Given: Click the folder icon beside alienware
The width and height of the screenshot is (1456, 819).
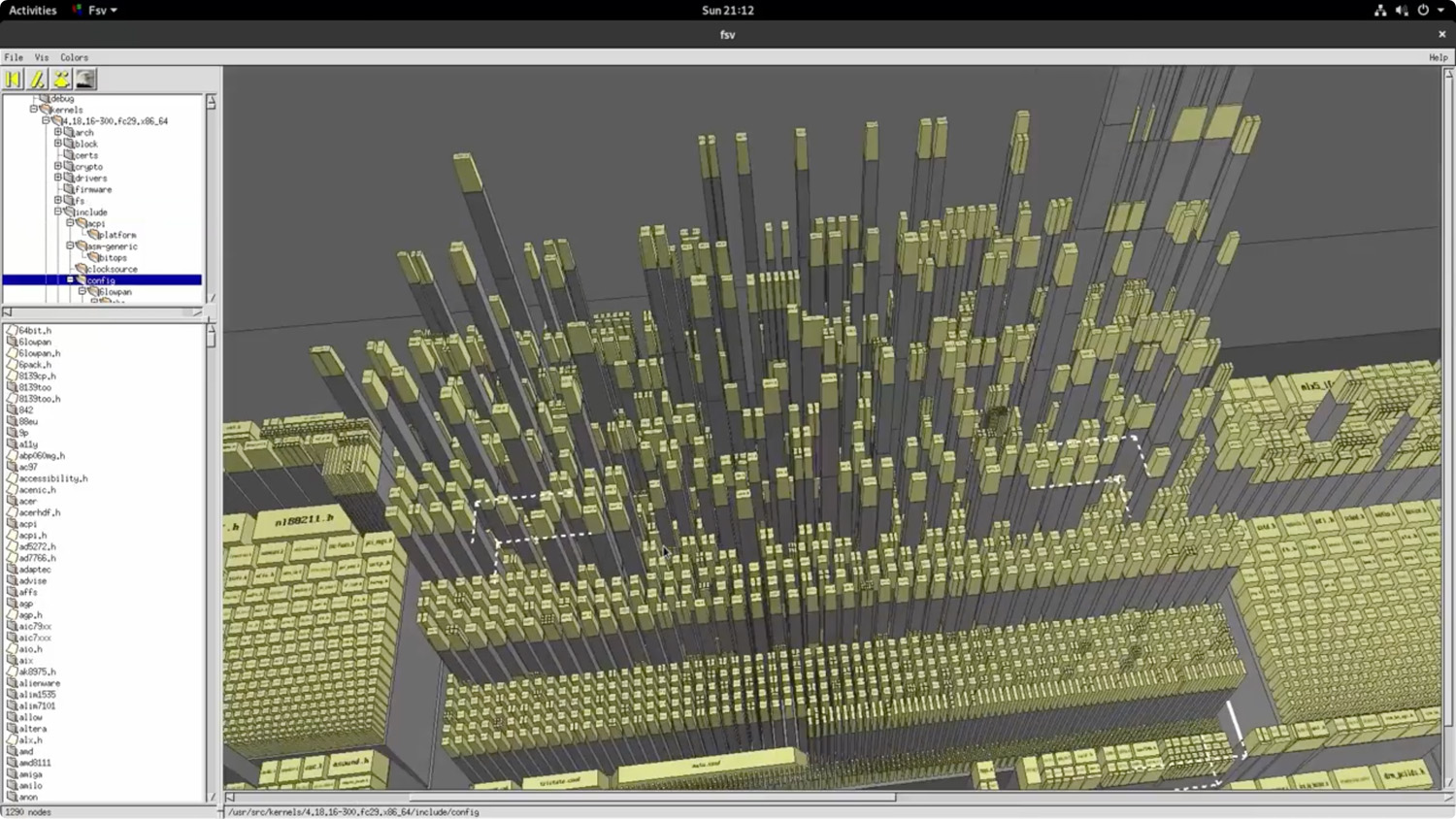Looking at the screenshot, I should [12, 683].
